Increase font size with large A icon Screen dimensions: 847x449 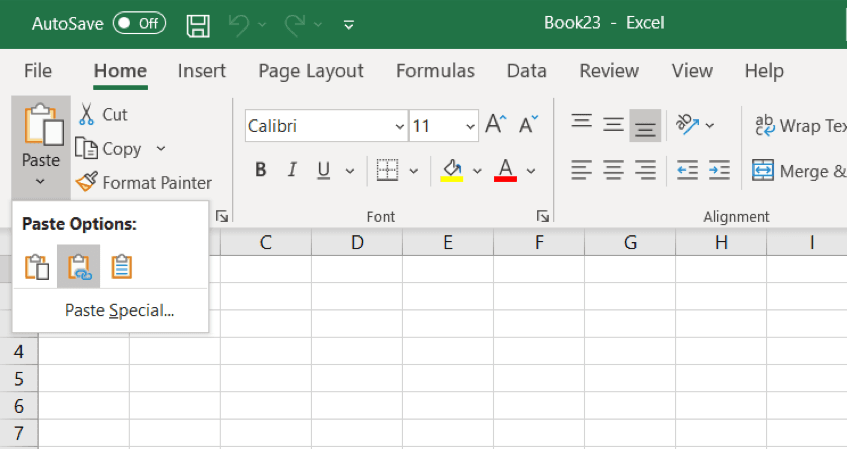(x=495, y=125)
